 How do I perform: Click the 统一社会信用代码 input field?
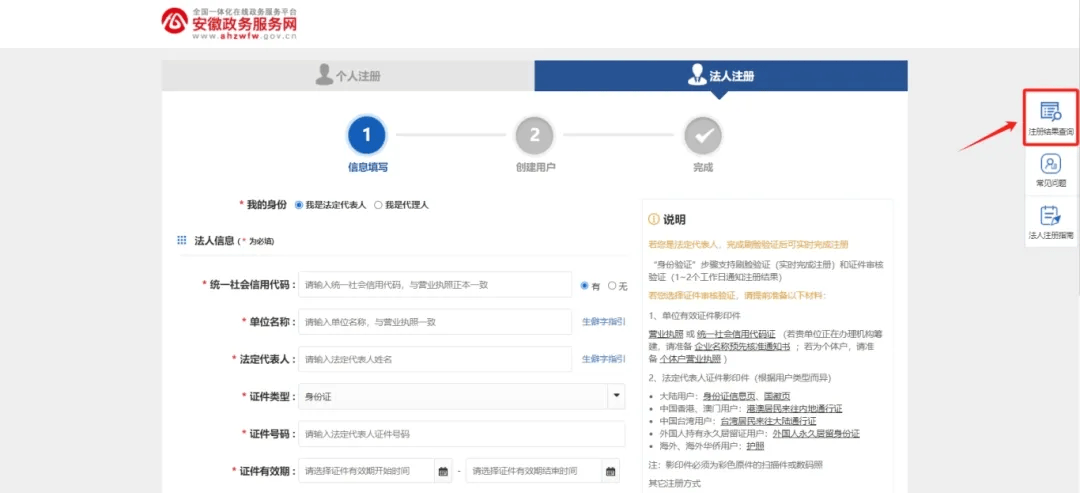pyautogui.click(x=435, y=285)
